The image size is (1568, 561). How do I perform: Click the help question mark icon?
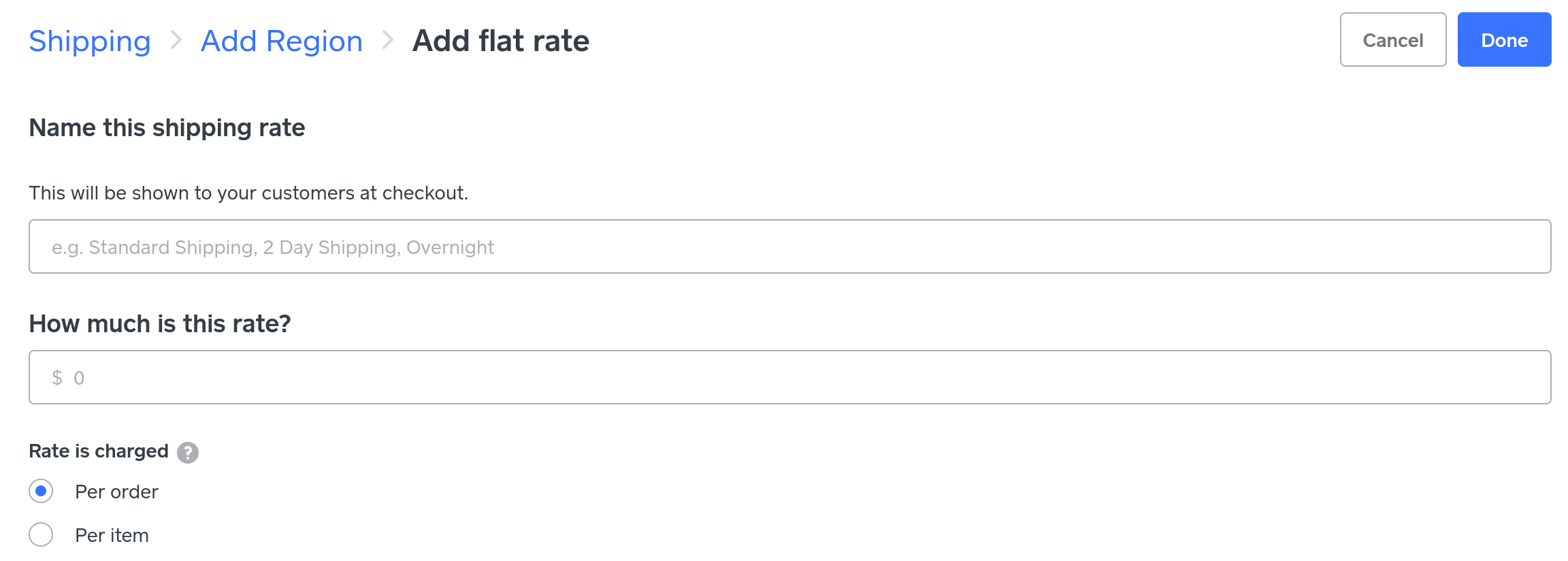click(188, 453)
